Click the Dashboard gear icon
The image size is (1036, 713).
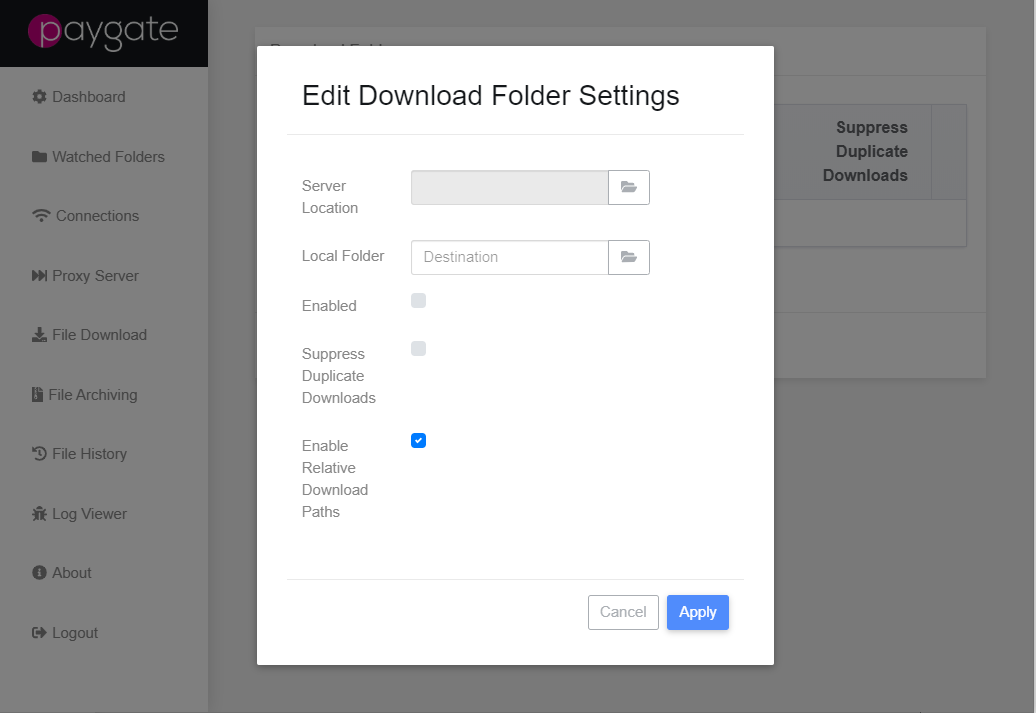[x=40, y=96]
